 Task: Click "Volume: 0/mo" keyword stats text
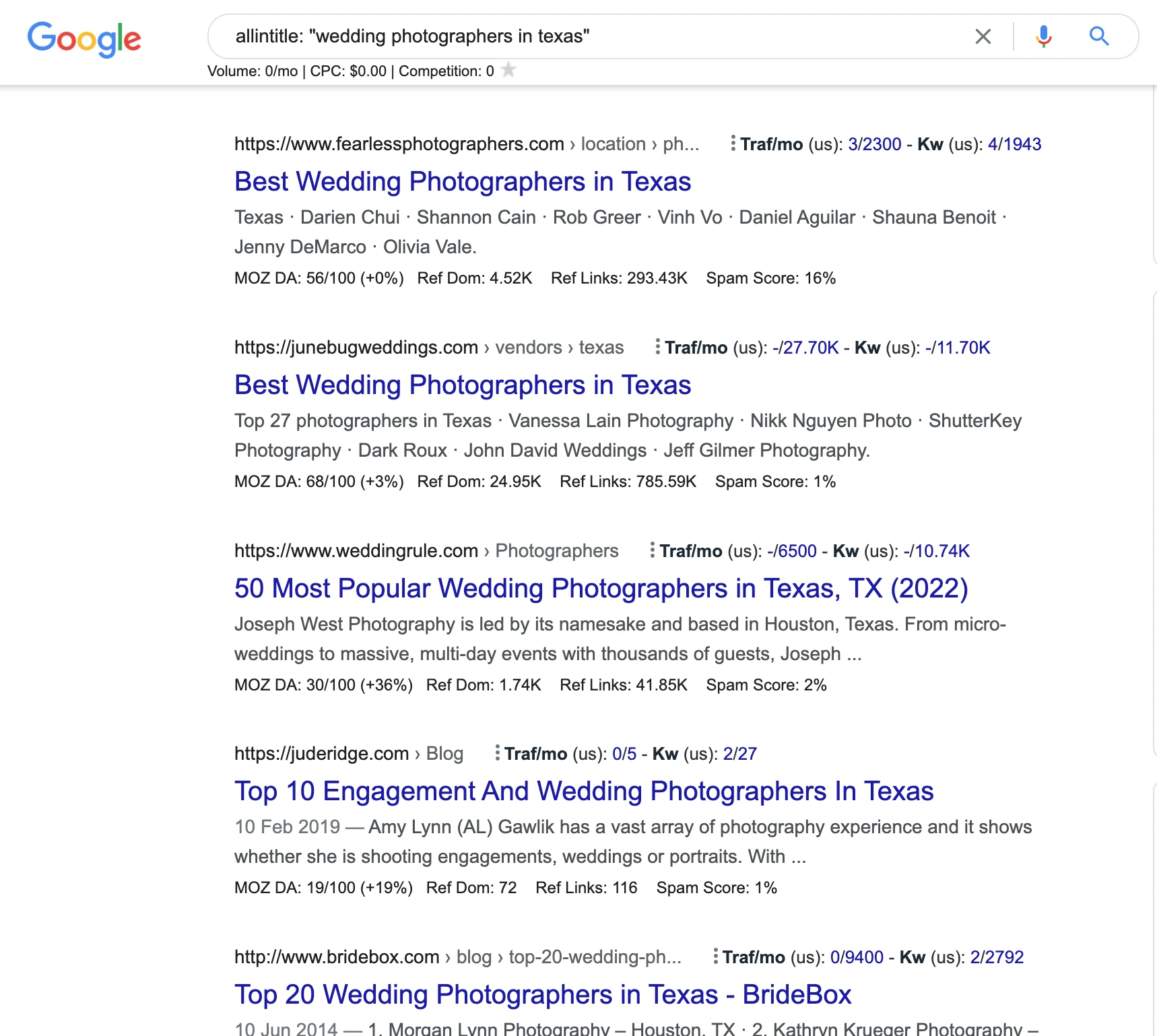tap(253, 71)
